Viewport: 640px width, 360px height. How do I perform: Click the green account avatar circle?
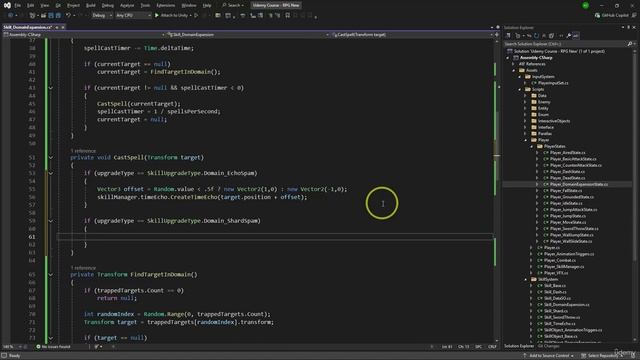point(586,5)
